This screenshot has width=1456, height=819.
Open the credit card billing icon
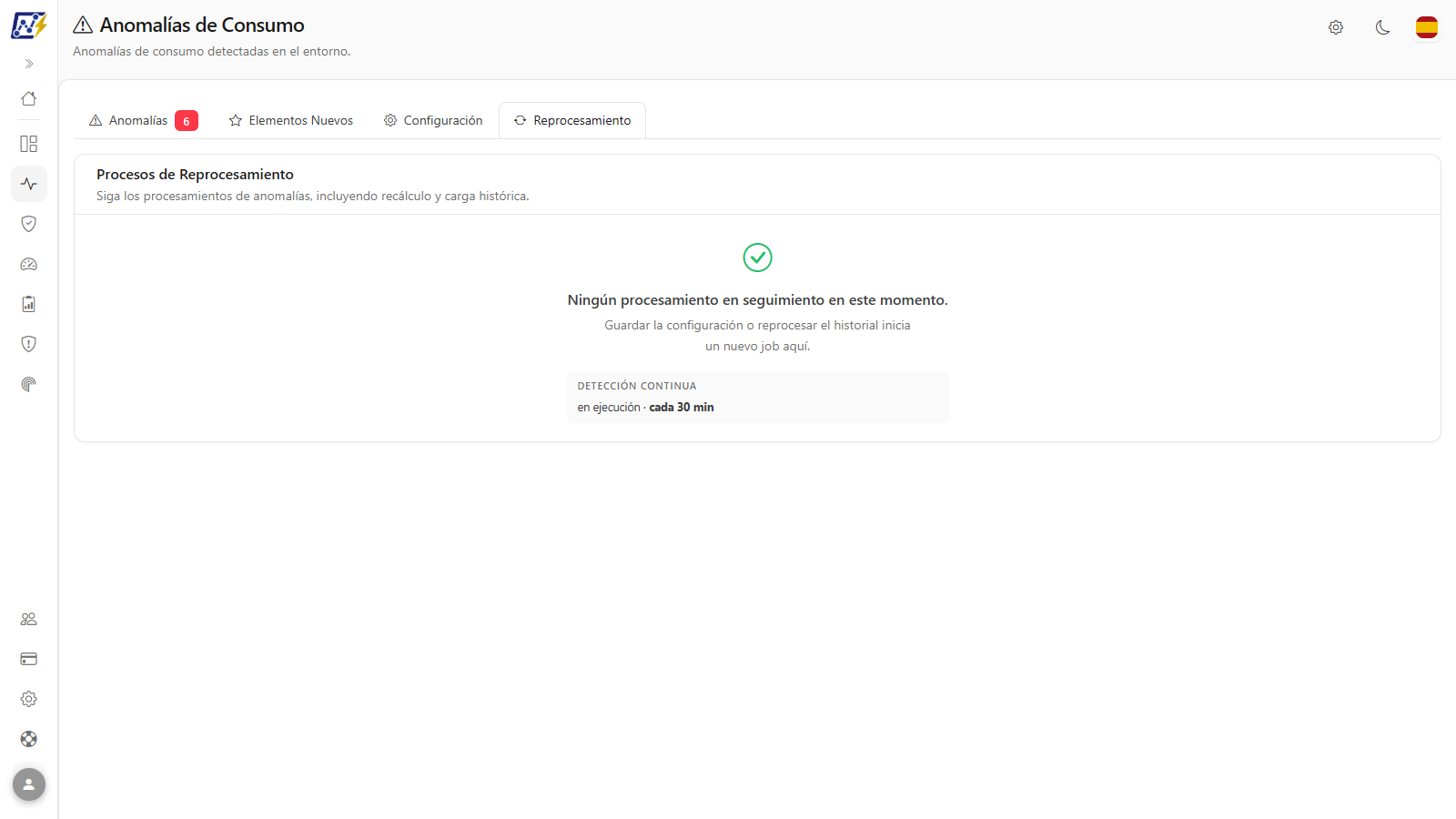pos(29,659)
